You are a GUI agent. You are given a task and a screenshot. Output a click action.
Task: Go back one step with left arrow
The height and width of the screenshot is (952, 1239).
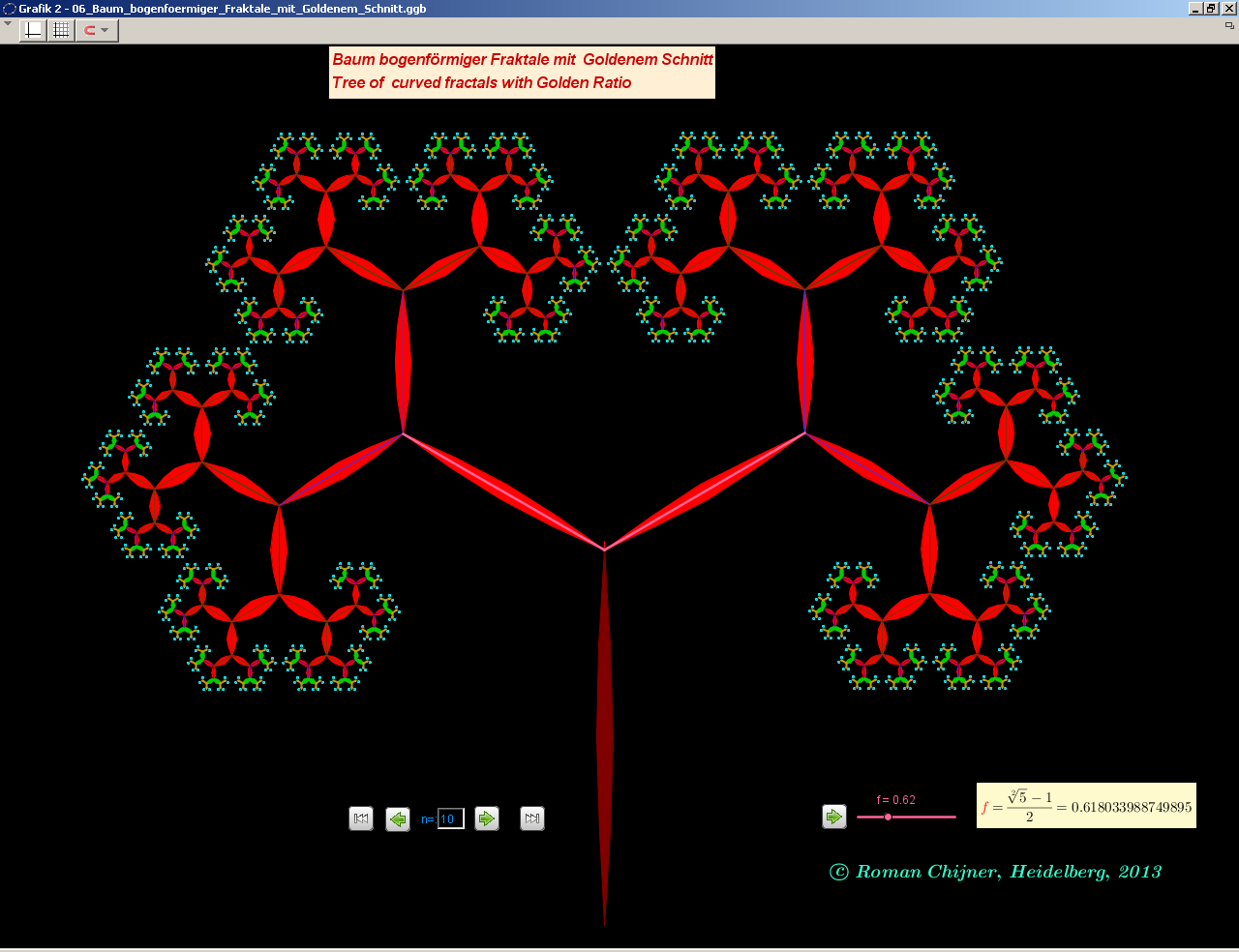tap(398, 819)
